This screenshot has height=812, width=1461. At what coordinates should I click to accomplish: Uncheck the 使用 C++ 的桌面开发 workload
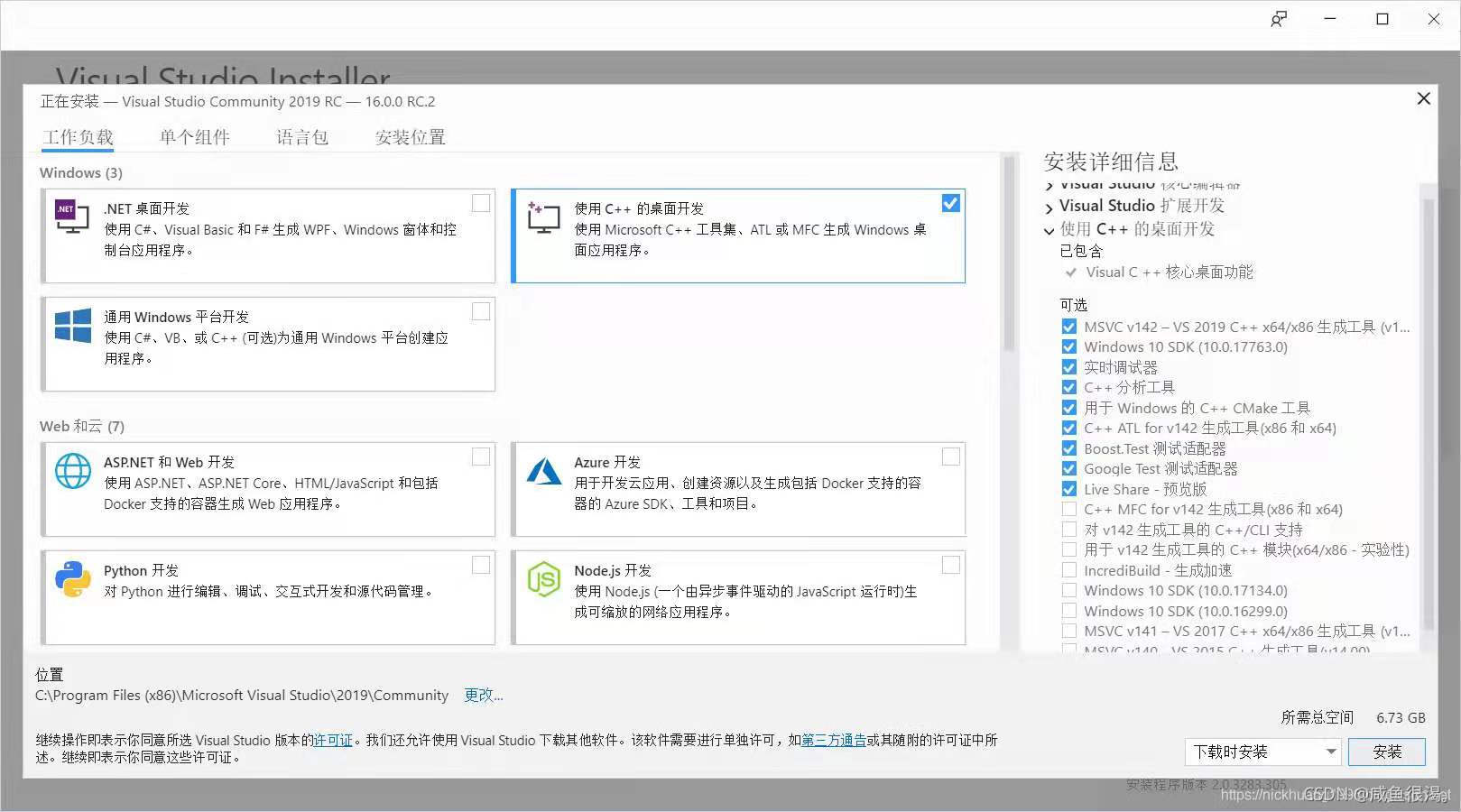950,203
